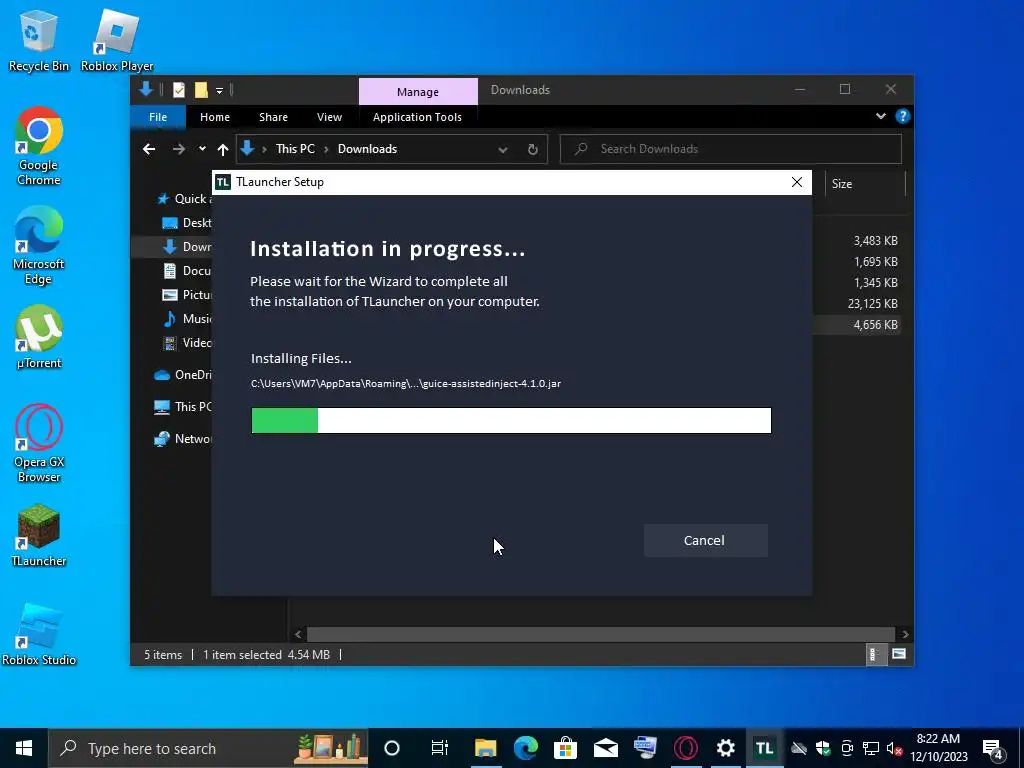Open the Roblox Player desktop shortcut
Viewport: 1024px width, 768px height.
pos(117,40)
